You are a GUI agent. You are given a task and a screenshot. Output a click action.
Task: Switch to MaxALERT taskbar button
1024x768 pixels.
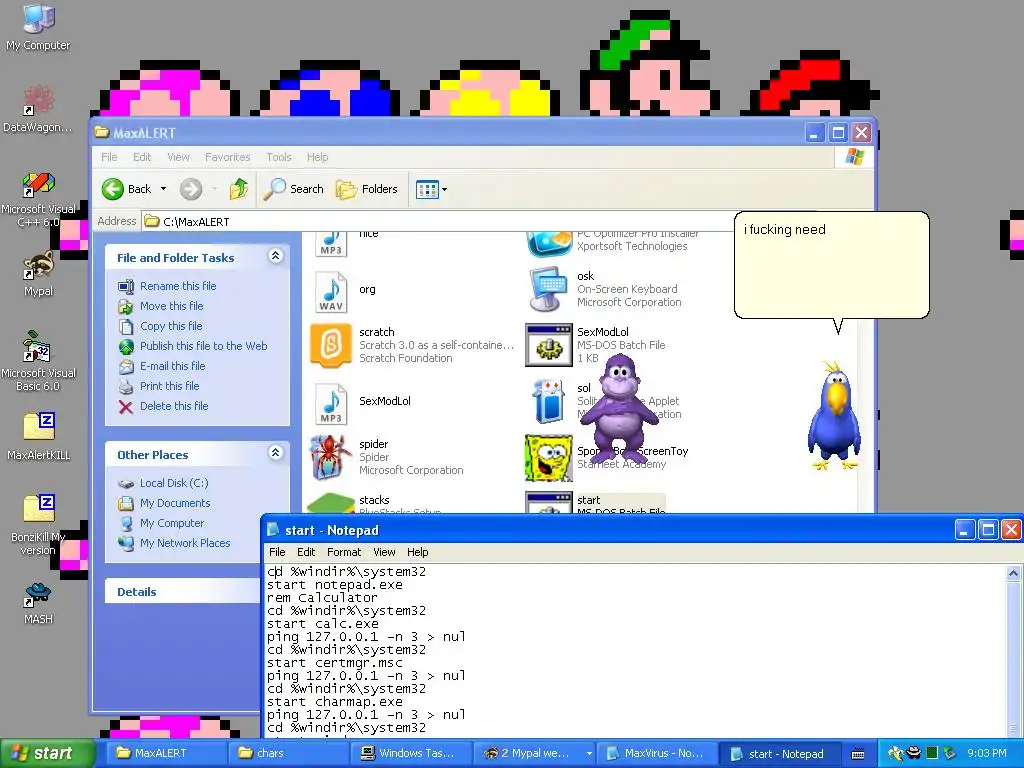[x=167, y=754]
